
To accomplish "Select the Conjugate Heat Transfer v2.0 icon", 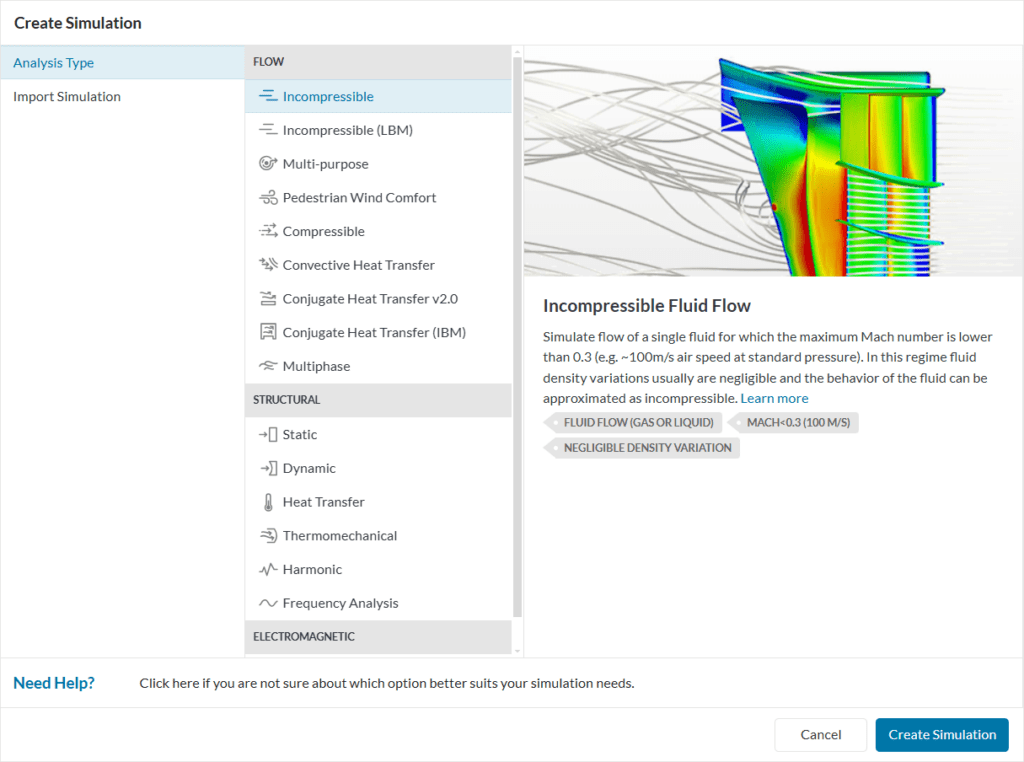I will coord(268,298).
